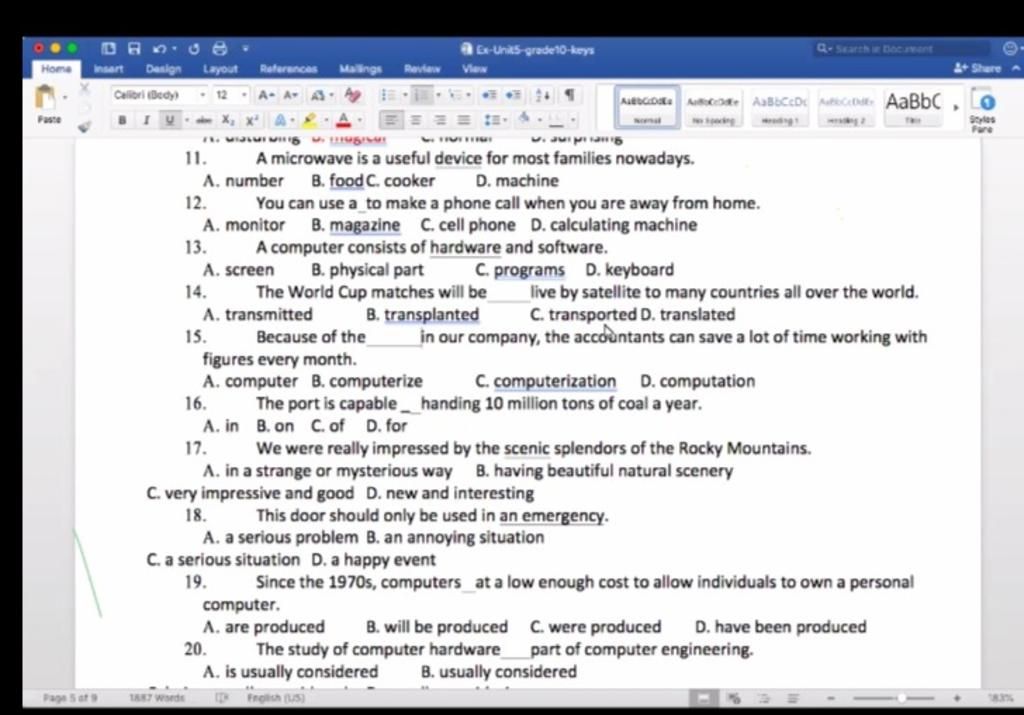Screen dimensions: 1024x715
Task: Click the Print icon
Action: 220,48
